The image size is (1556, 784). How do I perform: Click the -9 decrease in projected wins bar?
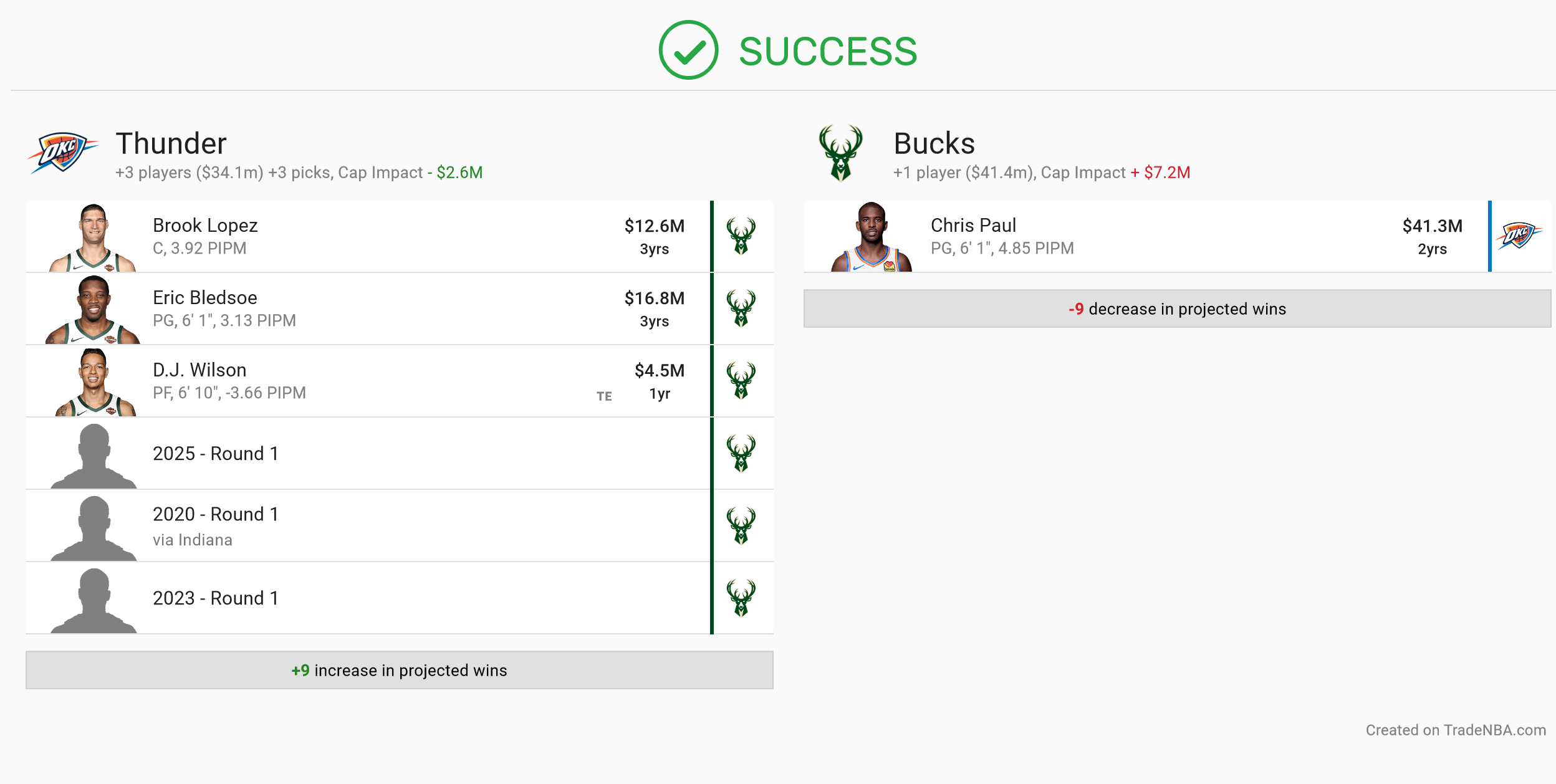(1177, 308)
